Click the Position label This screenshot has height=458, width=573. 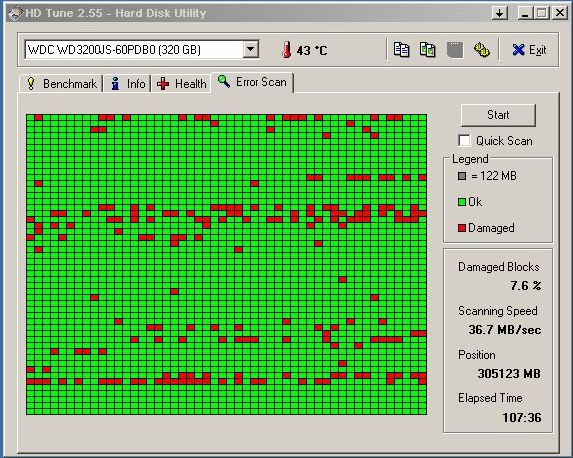477,355
